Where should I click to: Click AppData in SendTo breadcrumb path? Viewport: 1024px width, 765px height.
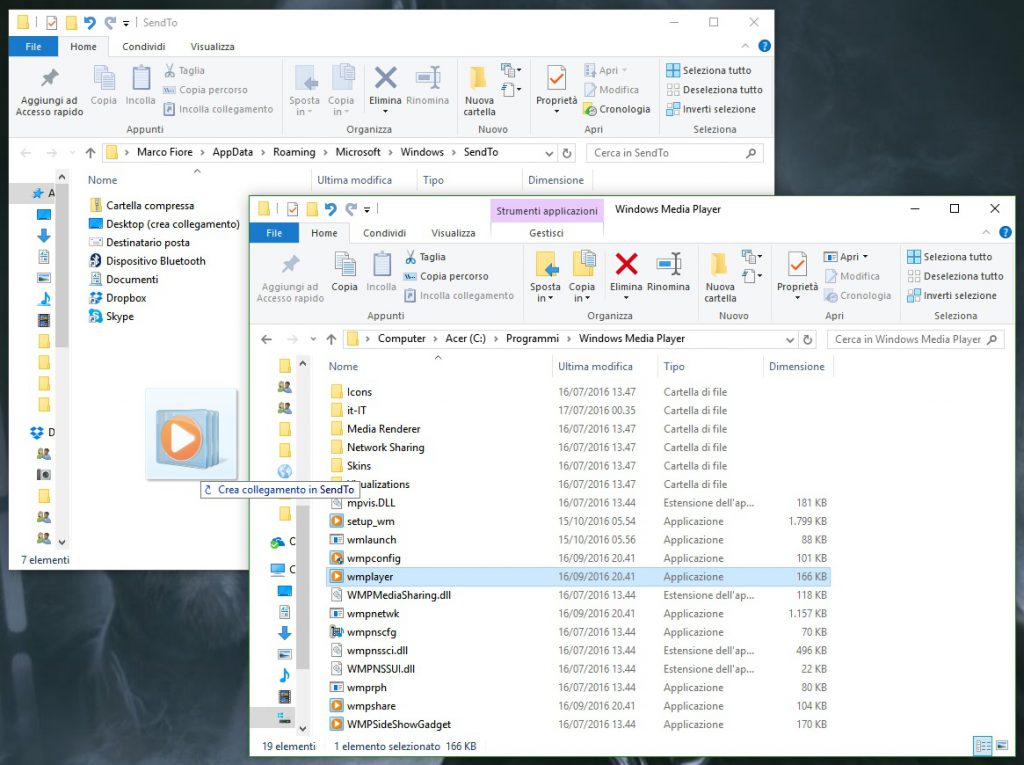tap(232, 152)
